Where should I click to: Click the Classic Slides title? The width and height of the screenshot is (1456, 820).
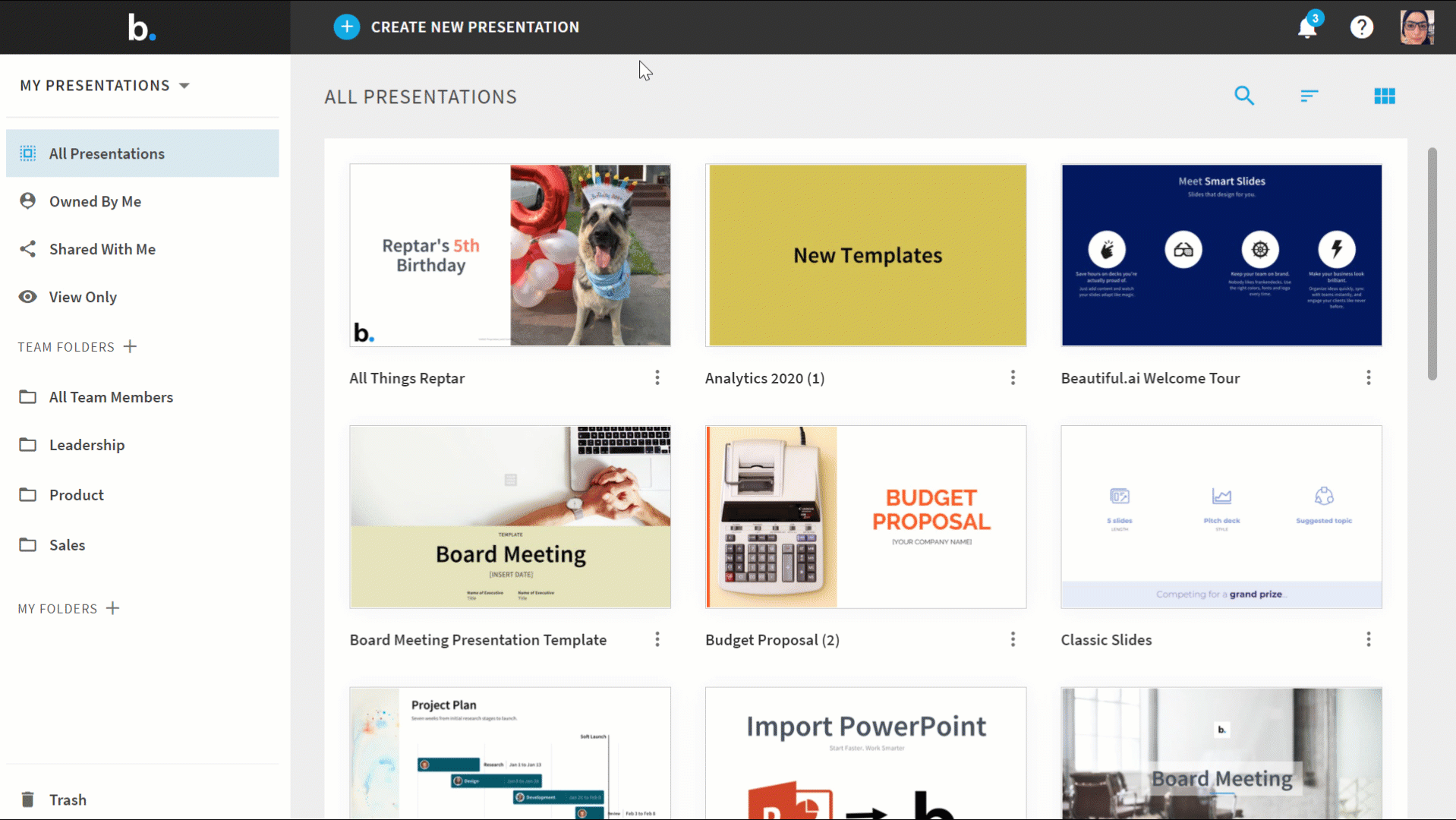[1106, 640]
